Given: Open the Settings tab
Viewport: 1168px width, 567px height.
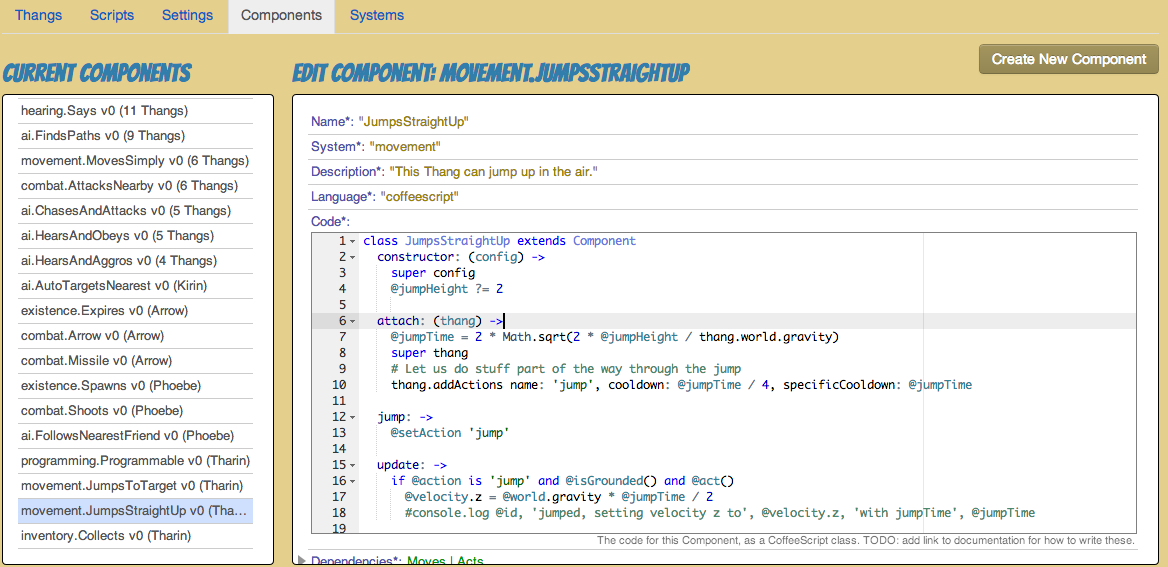Looking at the screenshot, I should (187, 15).
